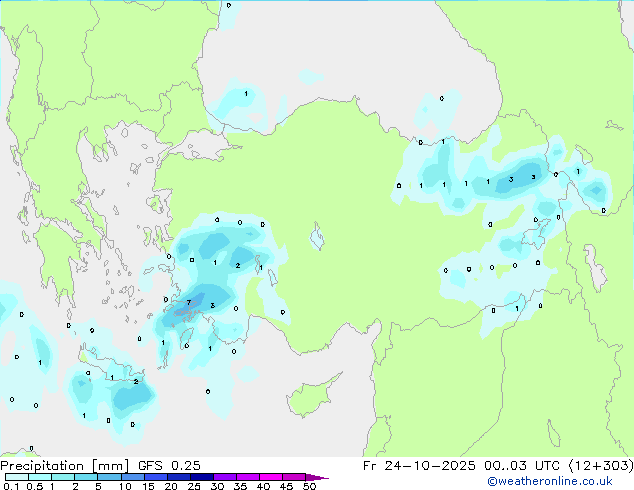Click legend label '0.5'
This screenshot has width=634, height=490.
pyautogui.click(x=35, y=486)
